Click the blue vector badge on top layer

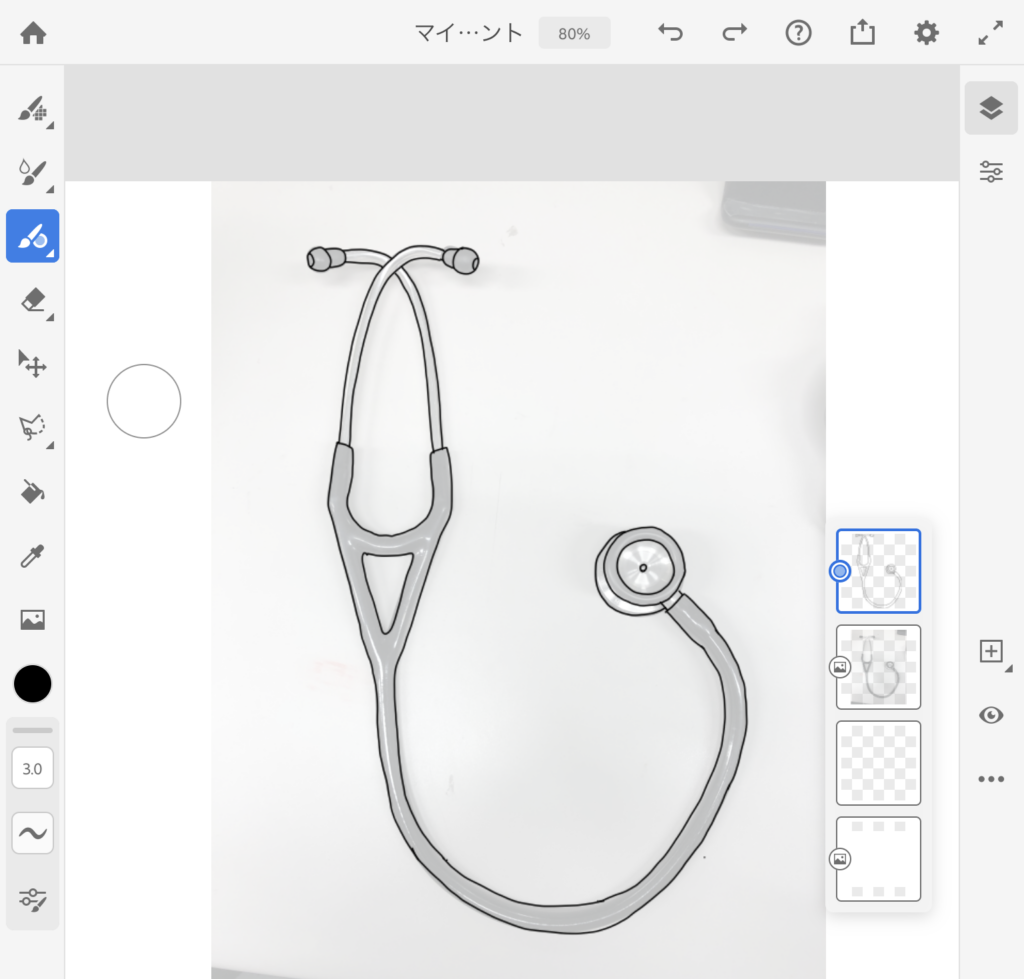pos(840,571)
